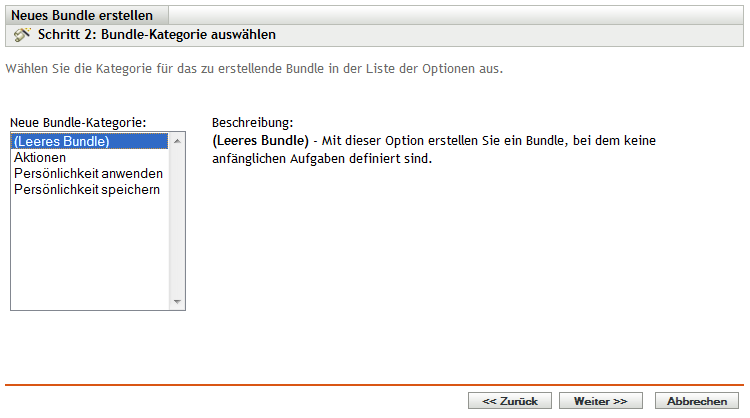
Task: Click the Beschreibung label
Action: 245,122
